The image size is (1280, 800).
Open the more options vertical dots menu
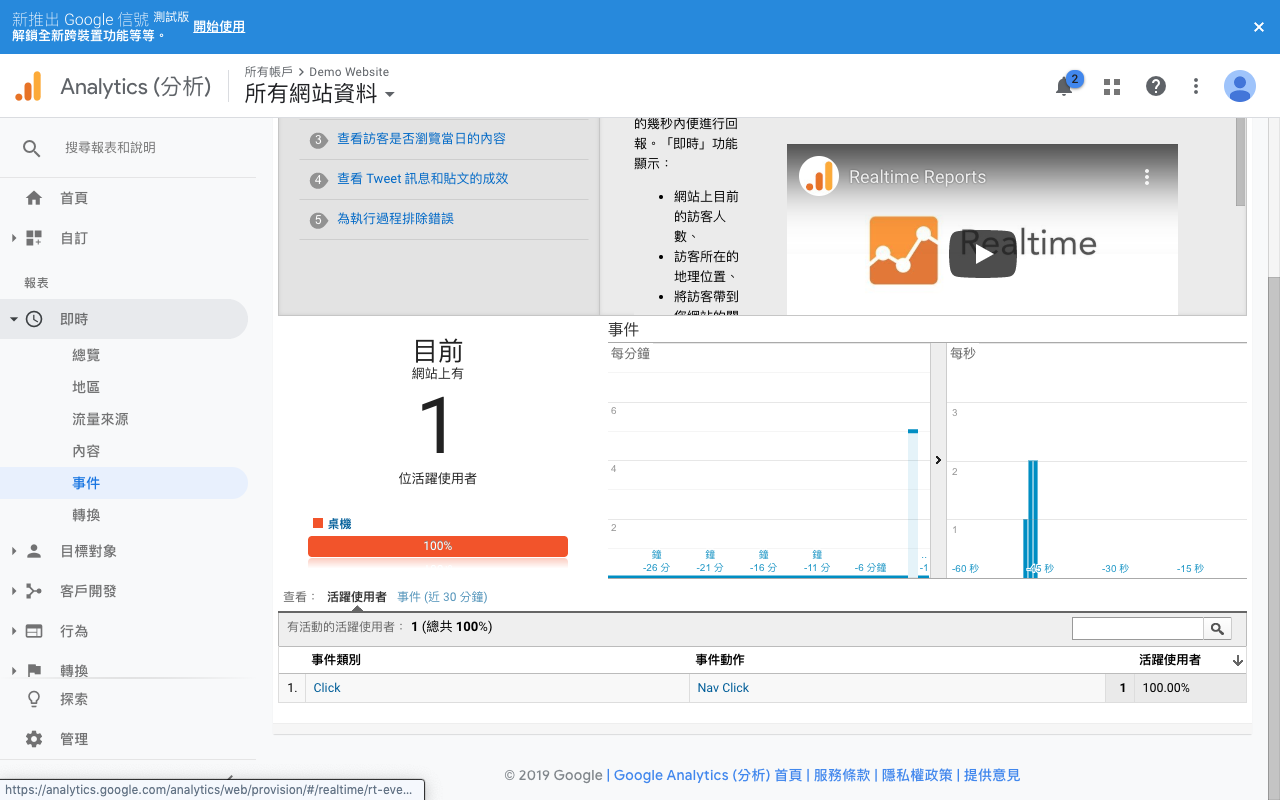1196,86
